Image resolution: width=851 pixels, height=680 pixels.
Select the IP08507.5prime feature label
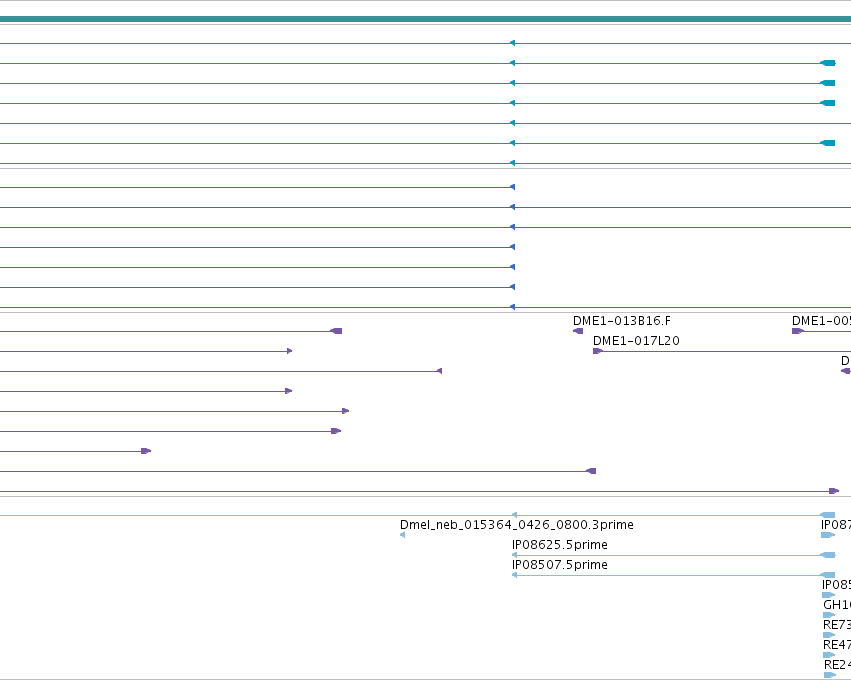point(560,565)
